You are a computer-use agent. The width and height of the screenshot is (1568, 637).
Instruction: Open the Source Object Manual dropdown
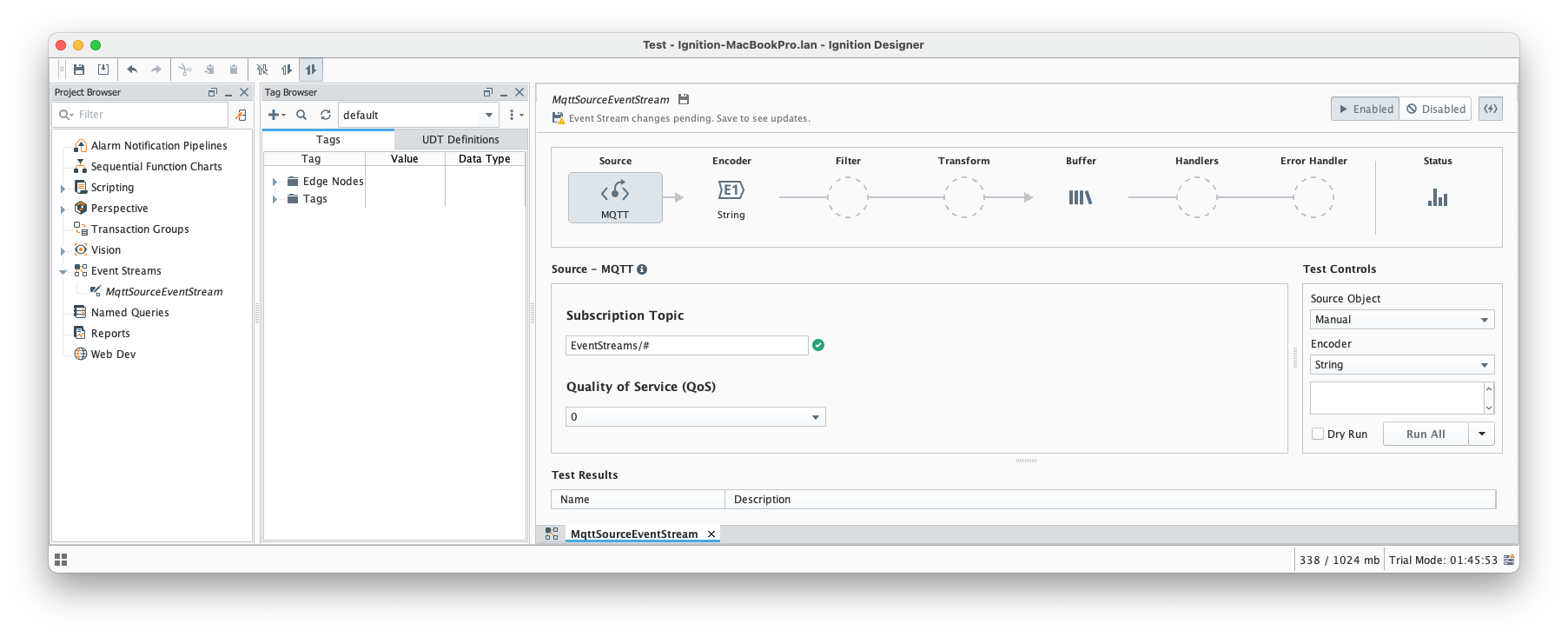point(1402,320)
